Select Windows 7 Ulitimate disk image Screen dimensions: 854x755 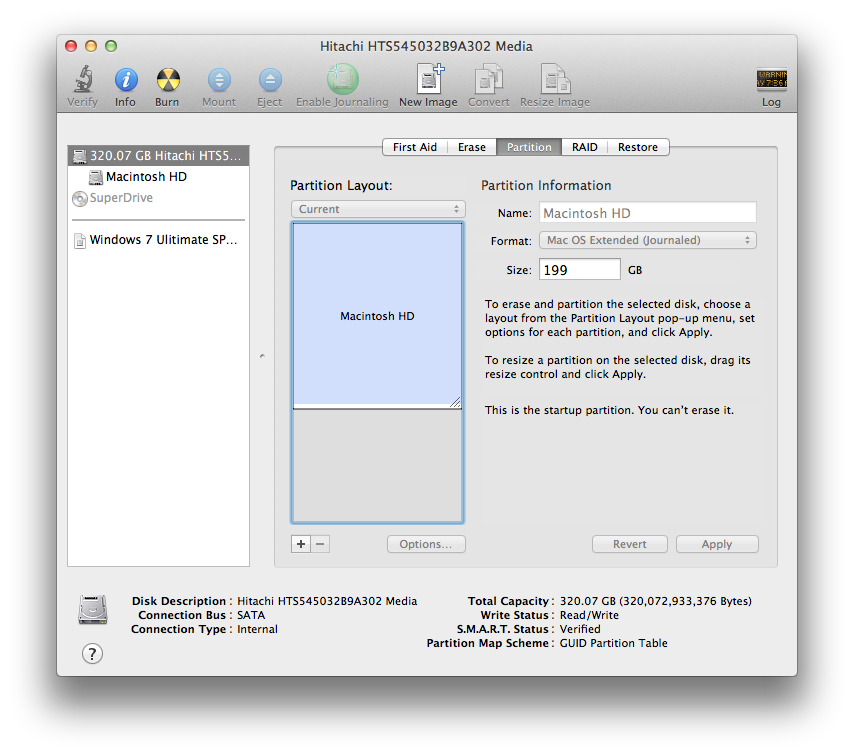pyautogui.click(x=158, y=240)
